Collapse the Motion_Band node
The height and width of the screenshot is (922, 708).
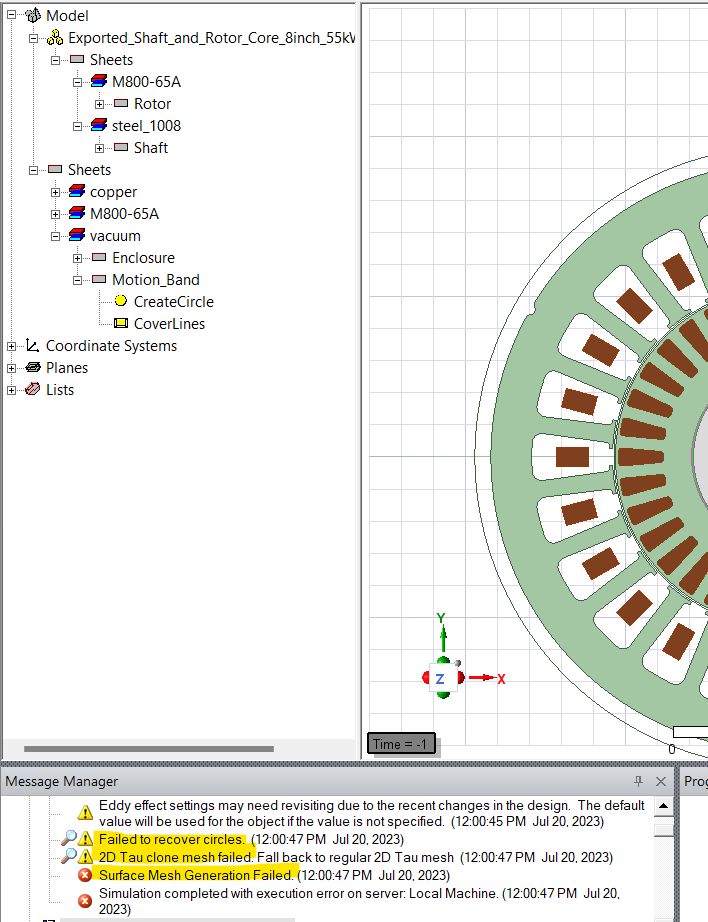(x=78, y=280)
